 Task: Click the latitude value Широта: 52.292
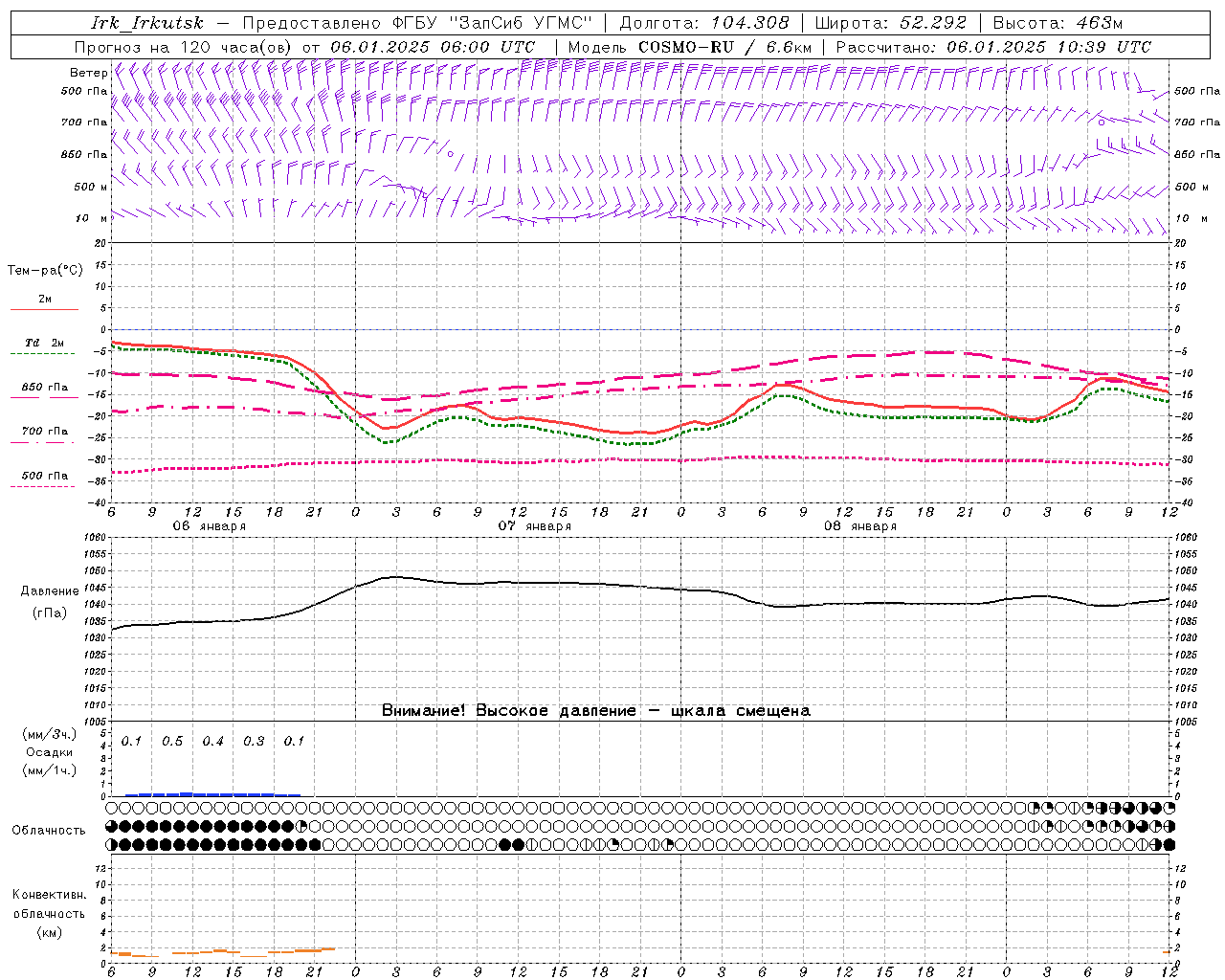(x=891, y=23)
